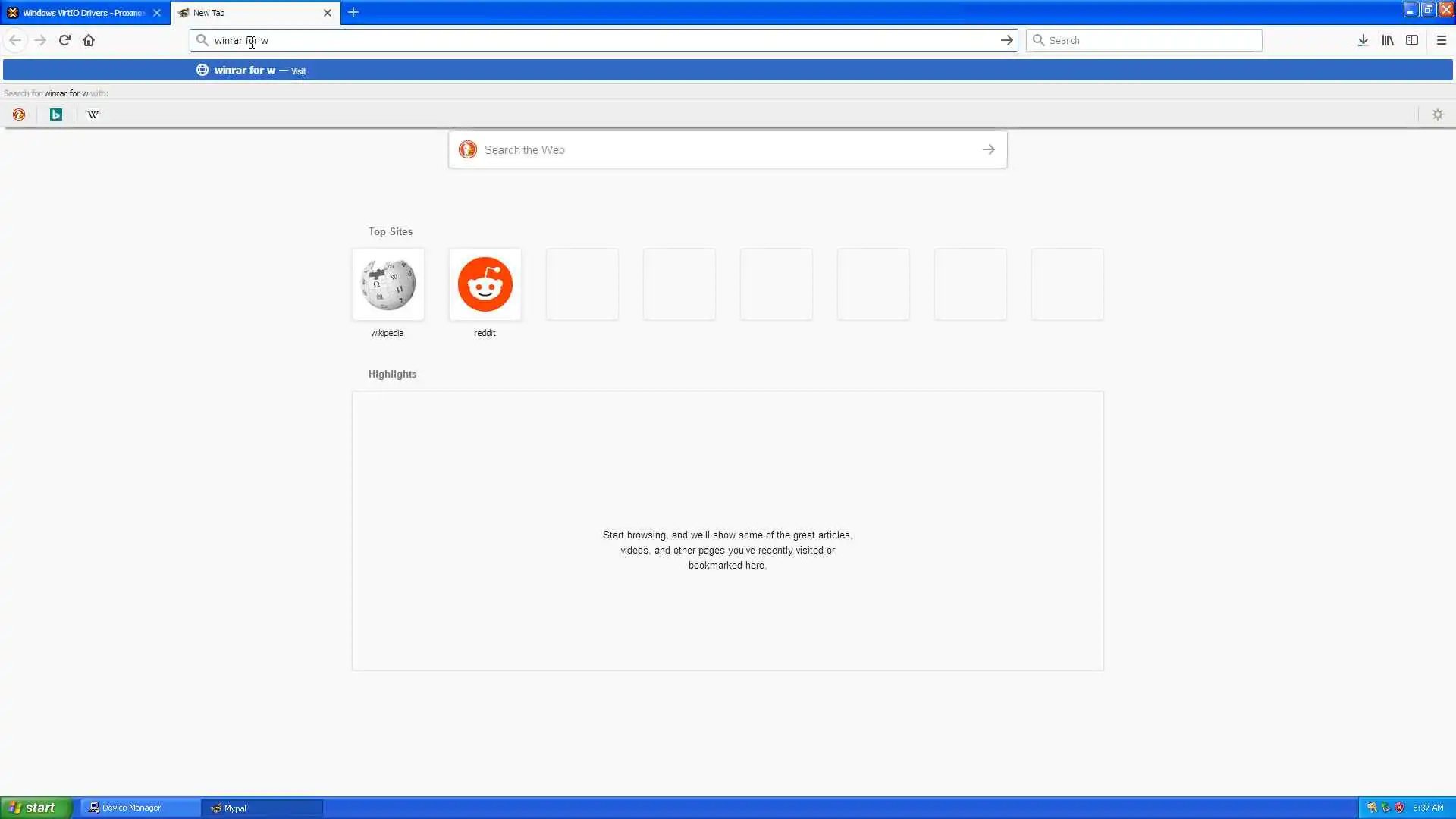
Task: Toggle the sidebar view icon
Action: point(1412,40)
